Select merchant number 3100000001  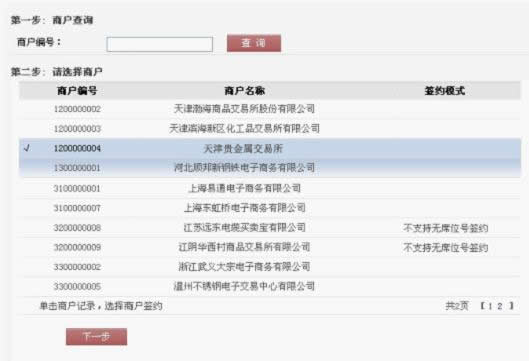(77, 188)
